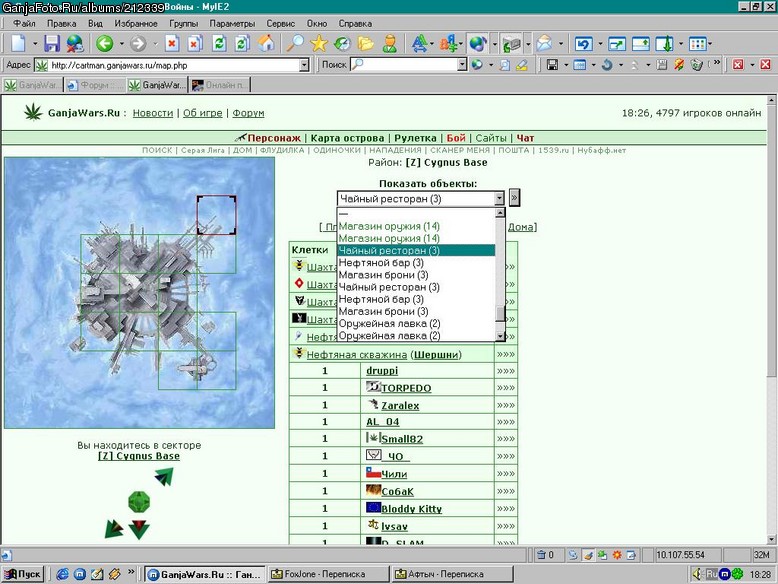Click the globe with red X offline icon
The width and height of the screenshot is (778, 584).
tap(75, 44)
